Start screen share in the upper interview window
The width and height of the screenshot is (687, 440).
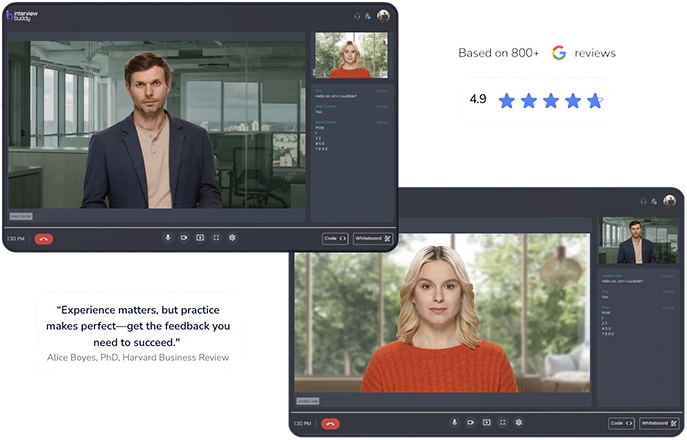pyautogui.click(x=200, y=238)
